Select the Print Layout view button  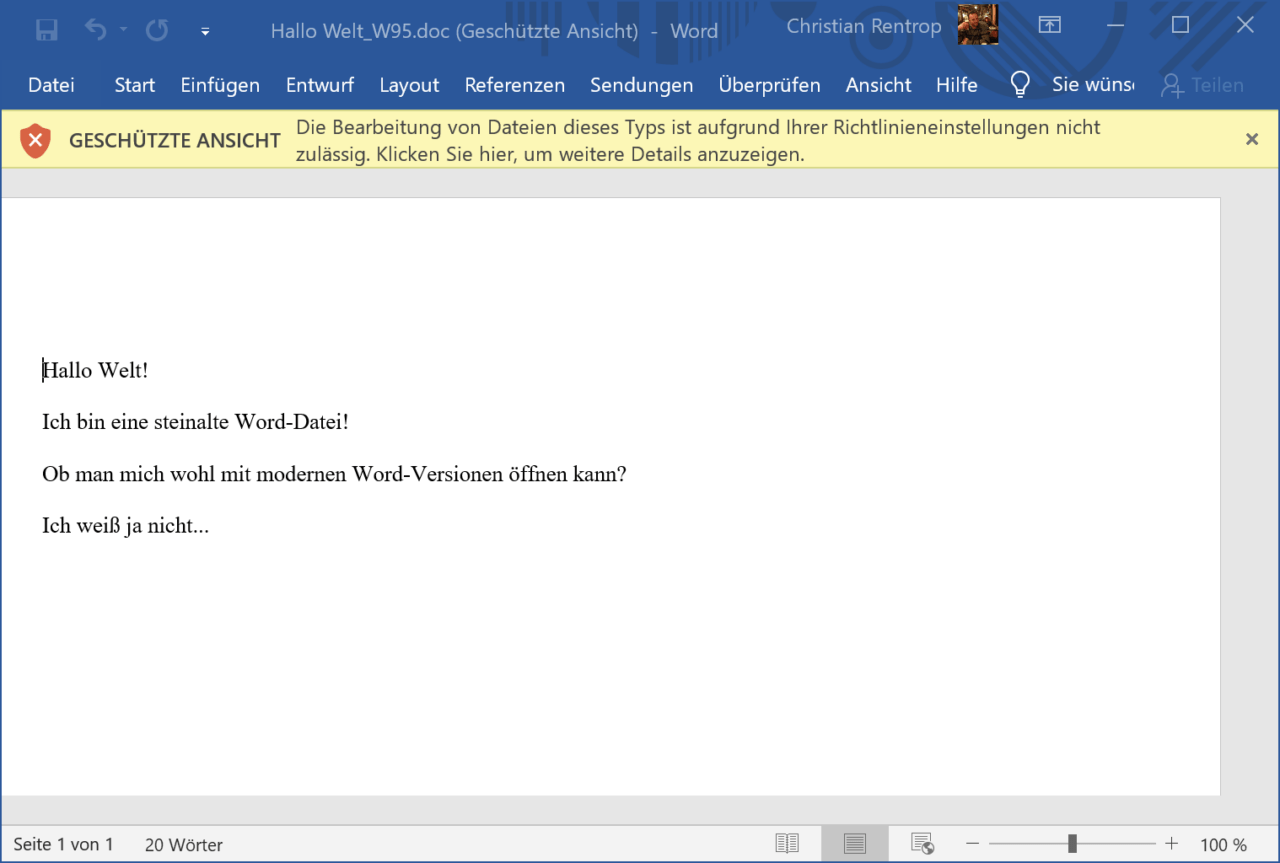coord(854,844)
